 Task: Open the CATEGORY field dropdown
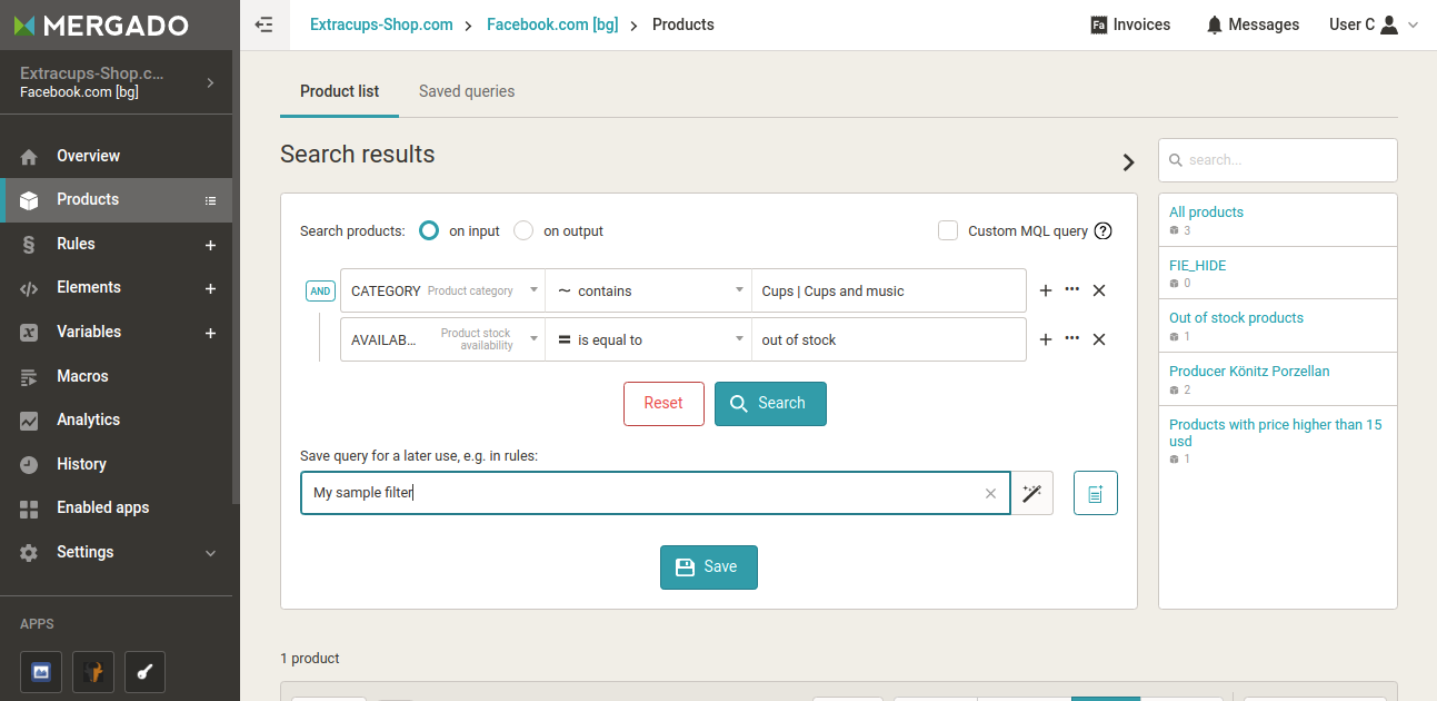[x=533, y=290]
